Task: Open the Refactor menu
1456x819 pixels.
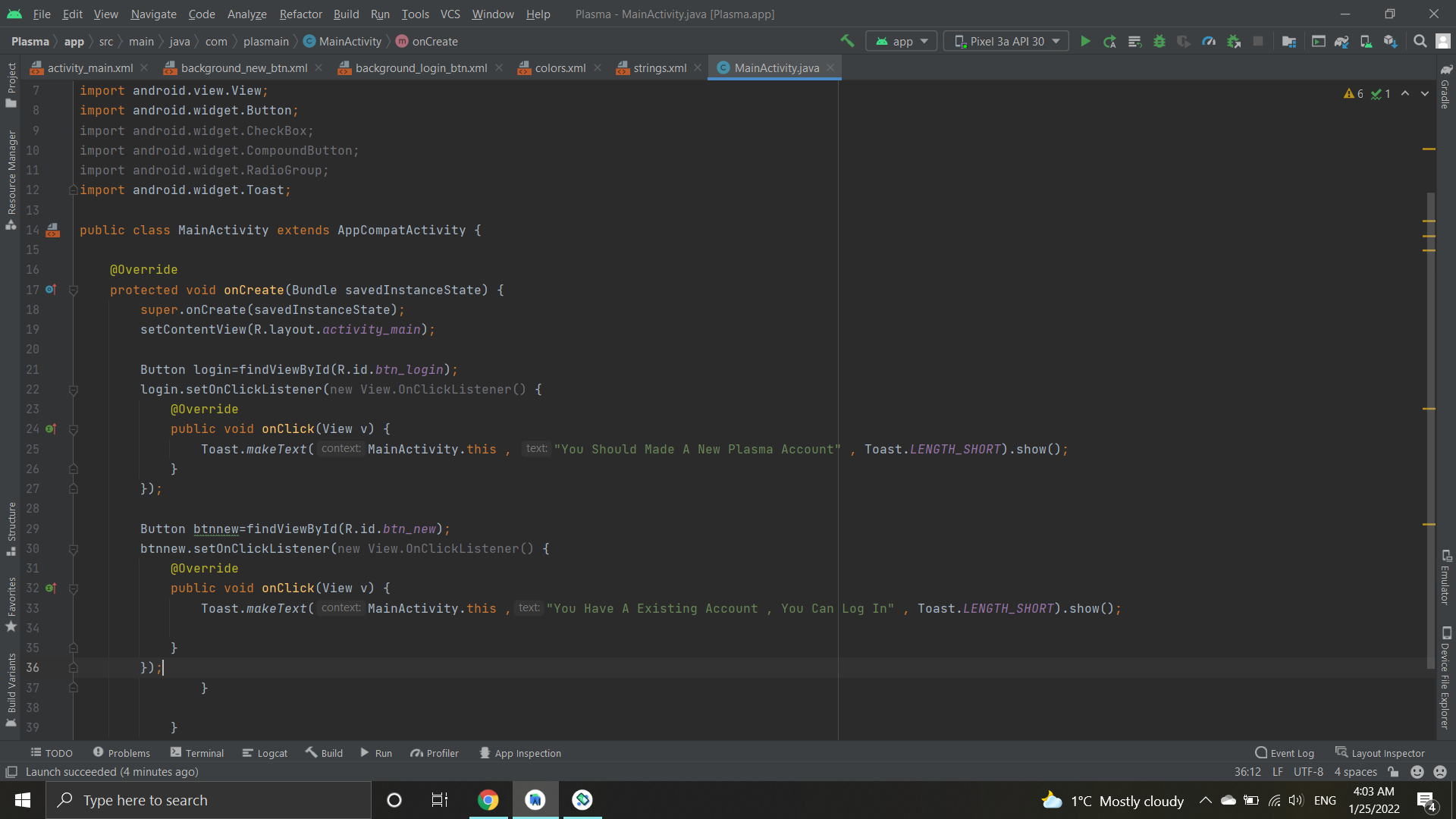Action: (300, 14)
